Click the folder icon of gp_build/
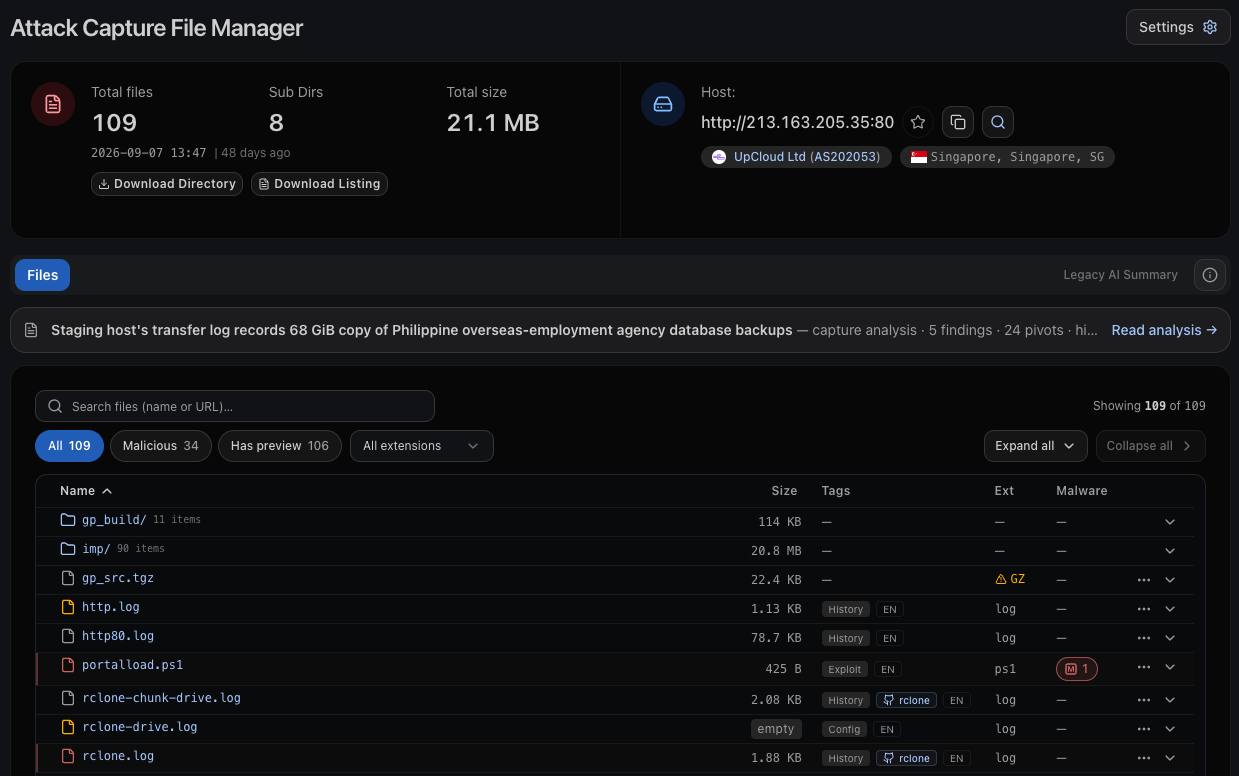 coord(68,520)
